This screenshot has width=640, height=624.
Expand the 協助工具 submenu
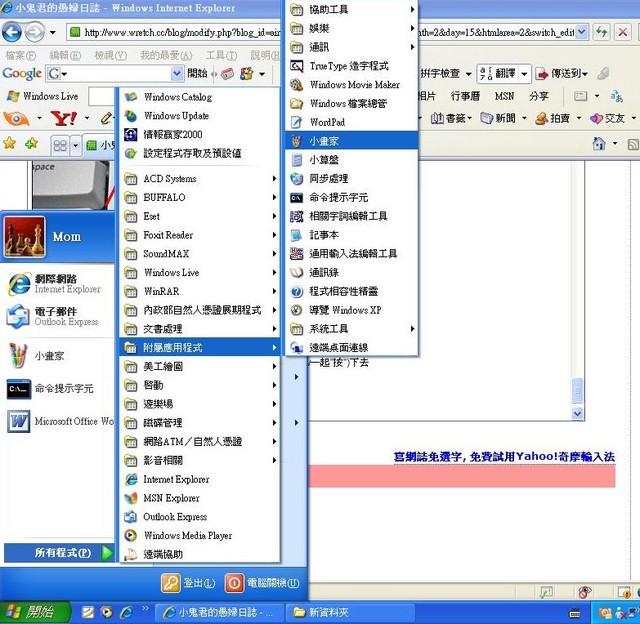pyautogui.click(x=351, y=9)
